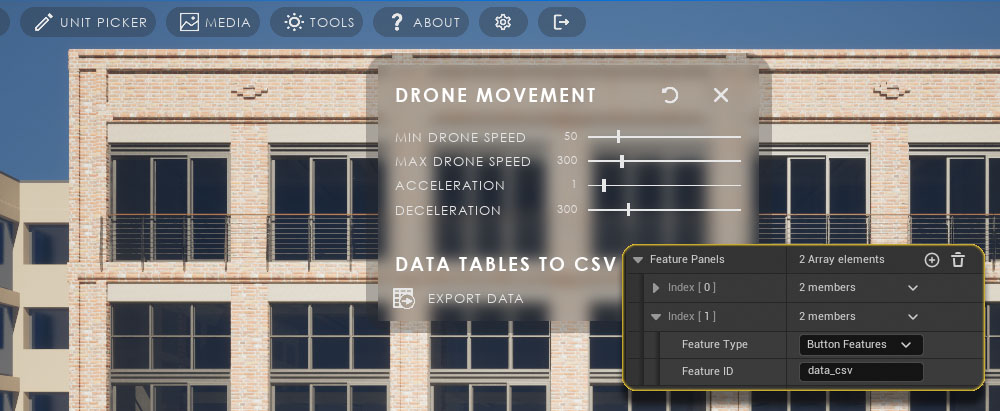Delete Feature Panels array elements with trash icon

[x=958, y=260]
